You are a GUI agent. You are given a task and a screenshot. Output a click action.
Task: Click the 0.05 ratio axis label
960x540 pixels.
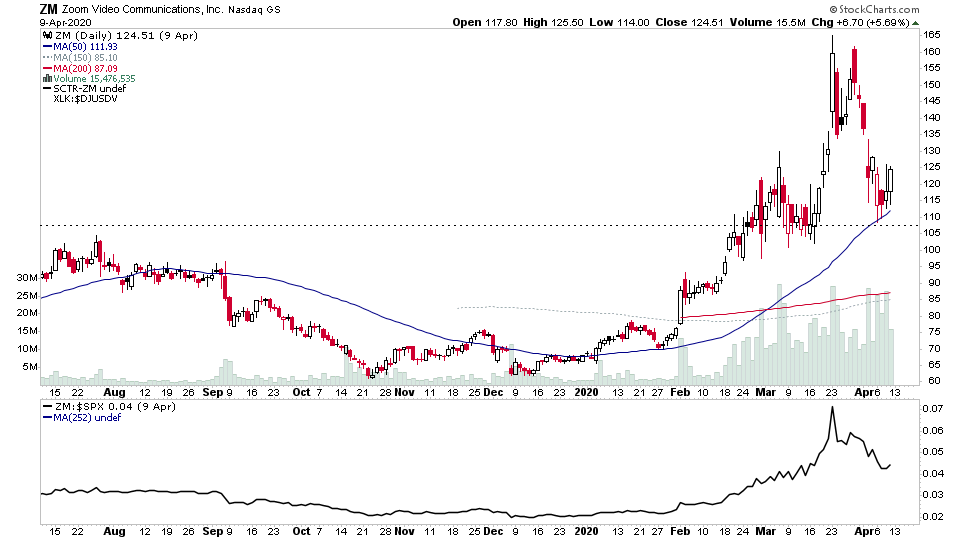(x=934, y=452)
